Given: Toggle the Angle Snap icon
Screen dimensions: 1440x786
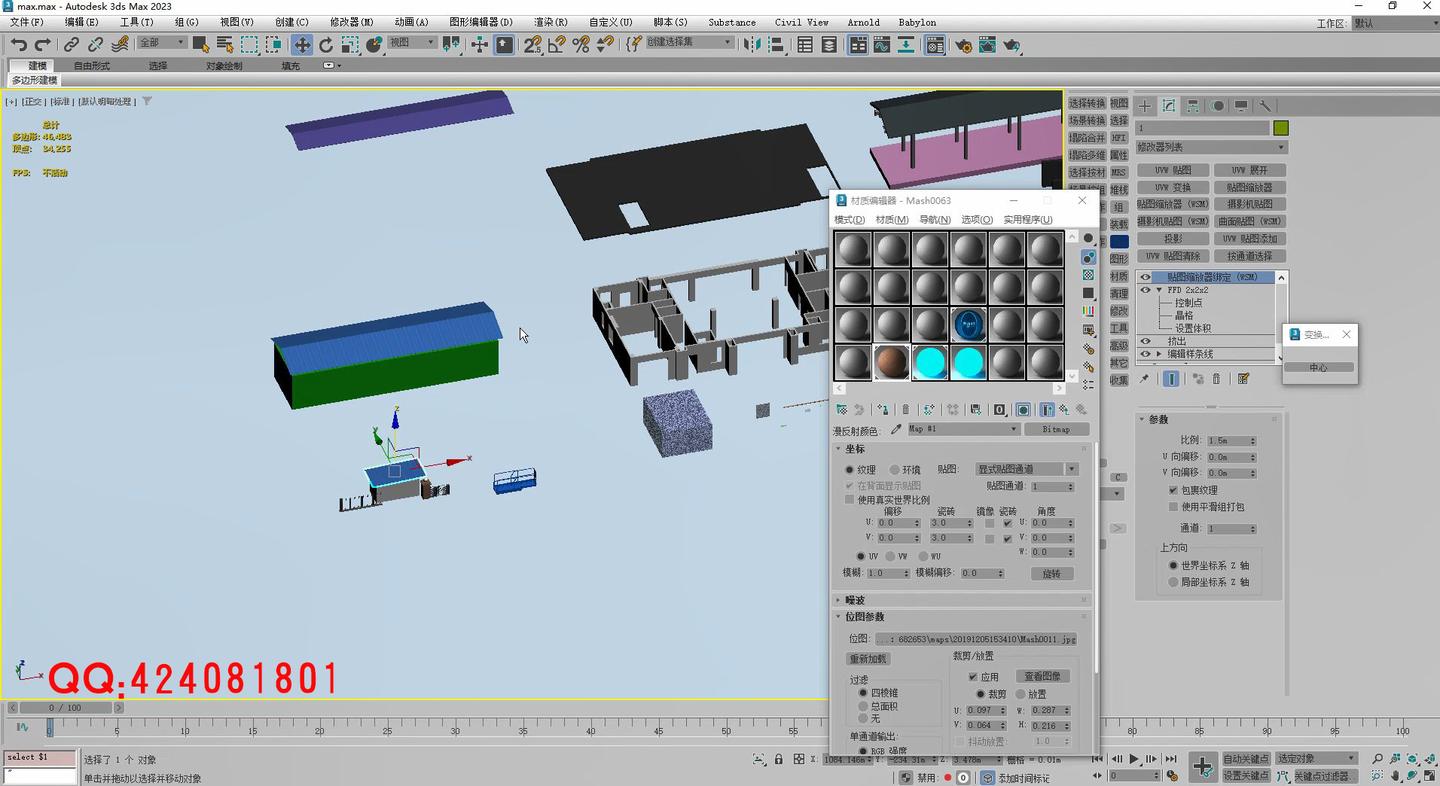Looking at the screenshot, I should [557, 44].
